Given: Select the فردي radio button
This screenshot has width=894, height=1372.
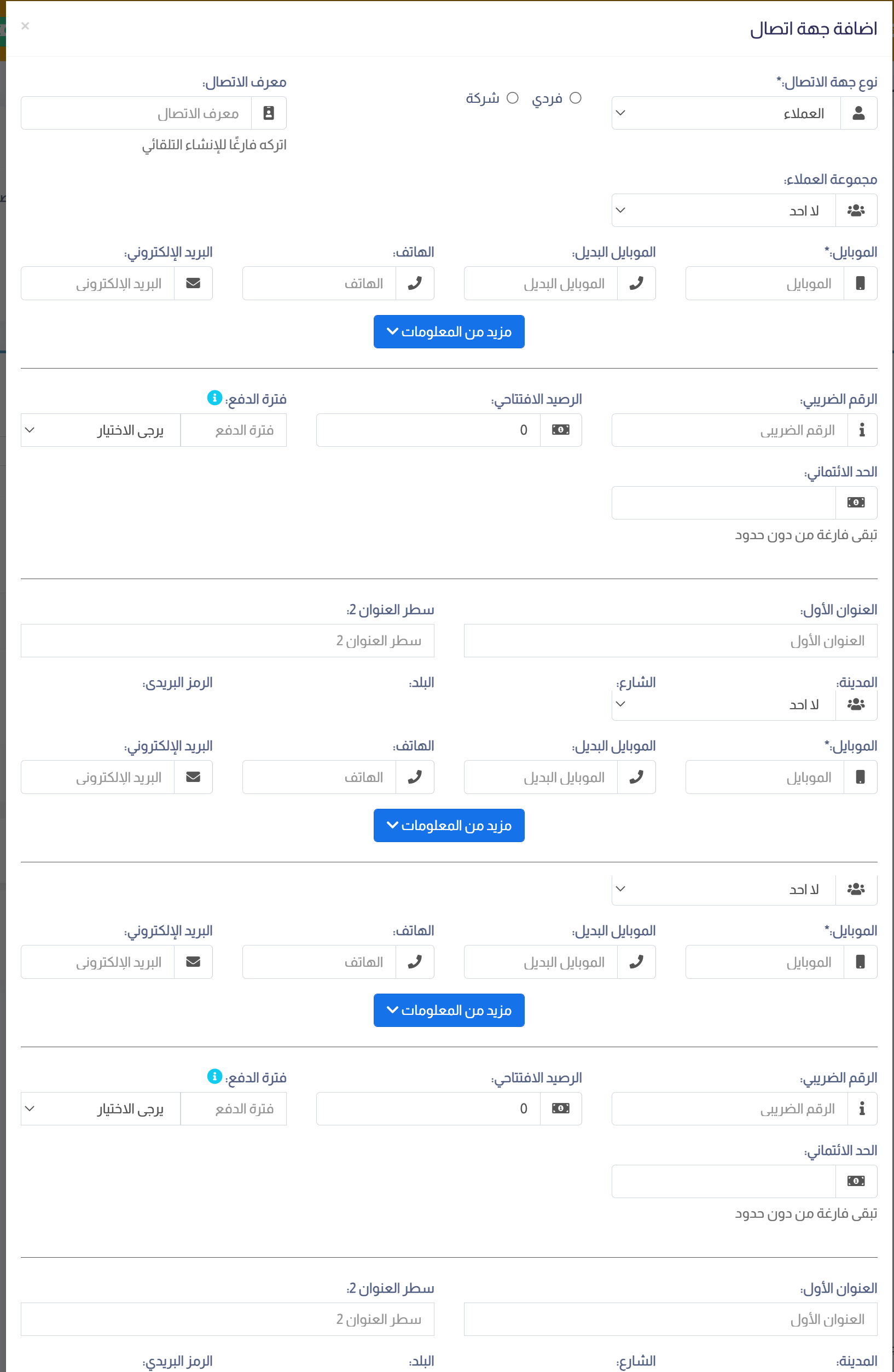Looking at the screenshot, I should 575,98.
